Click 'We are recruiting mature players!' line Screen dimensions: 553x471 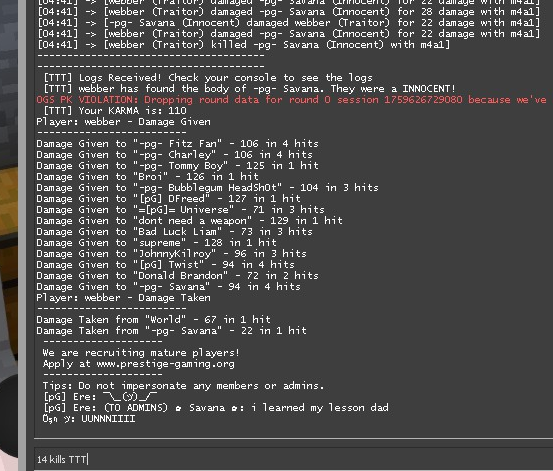(141, 352)
